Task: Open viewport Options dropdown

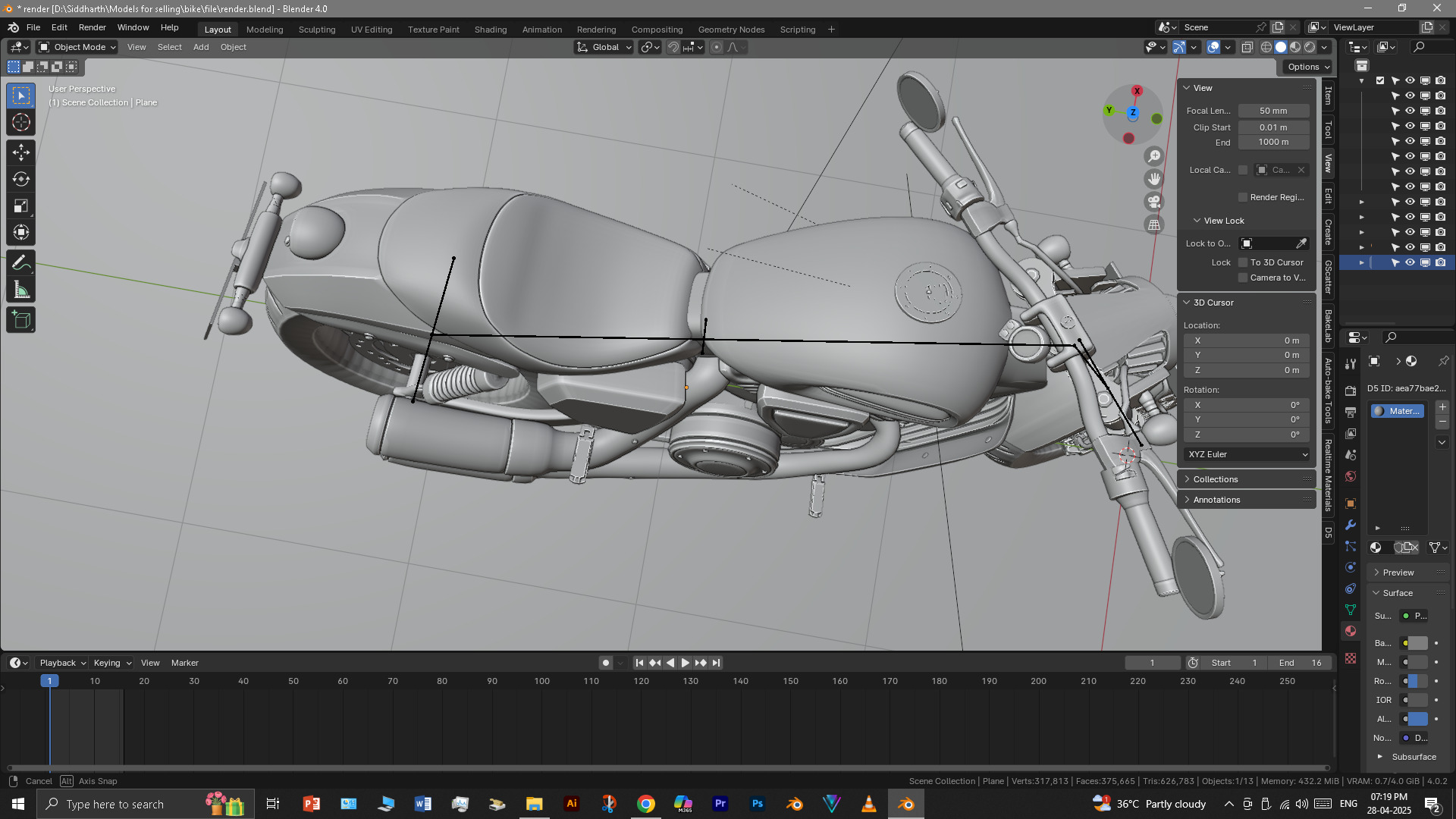Action: [1308, 67]
